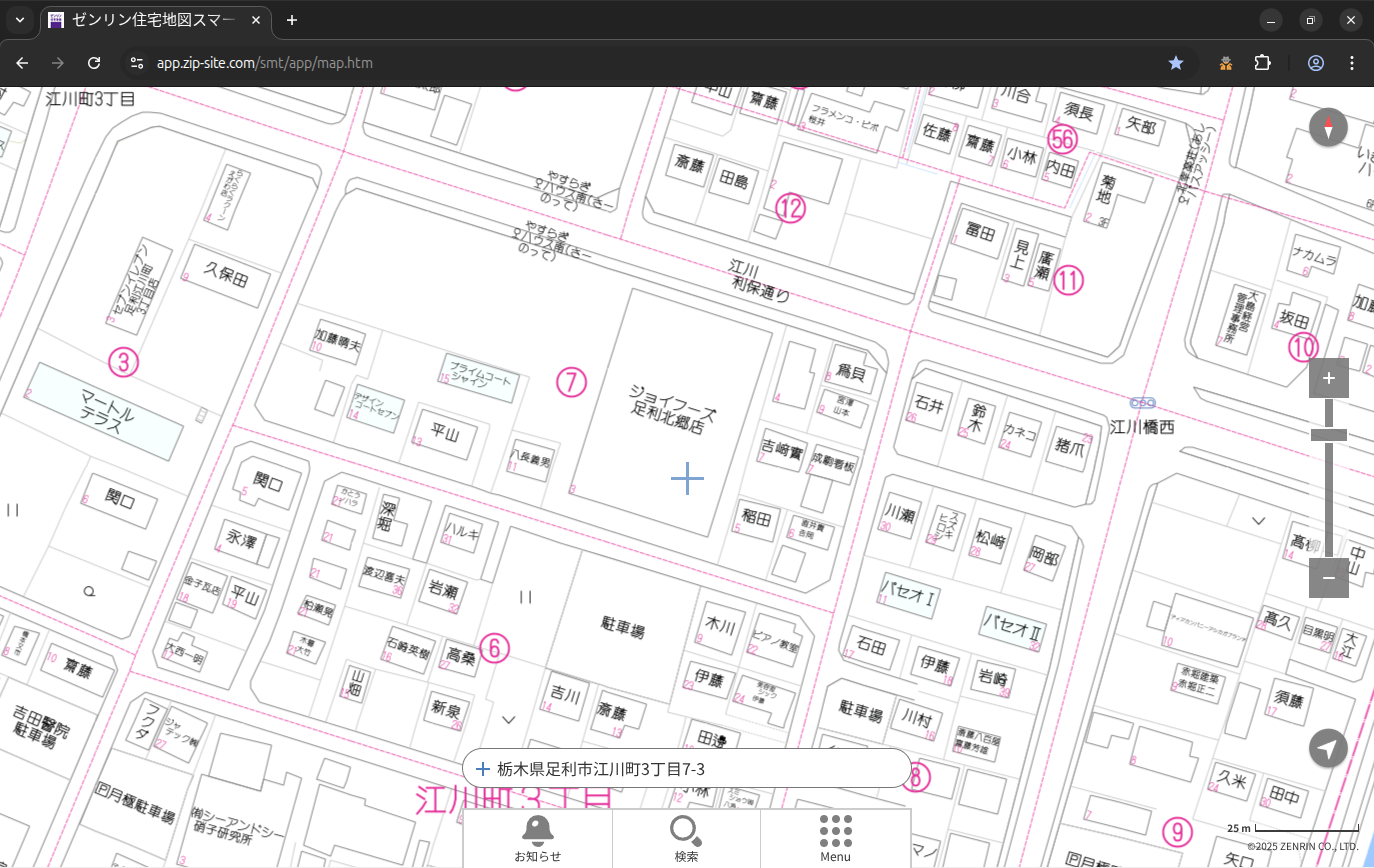Image resolution: width=1374 pixels, height=868 pixels.
Task: Open the Chrome three-dot menu
Action: pos(1353,63)
